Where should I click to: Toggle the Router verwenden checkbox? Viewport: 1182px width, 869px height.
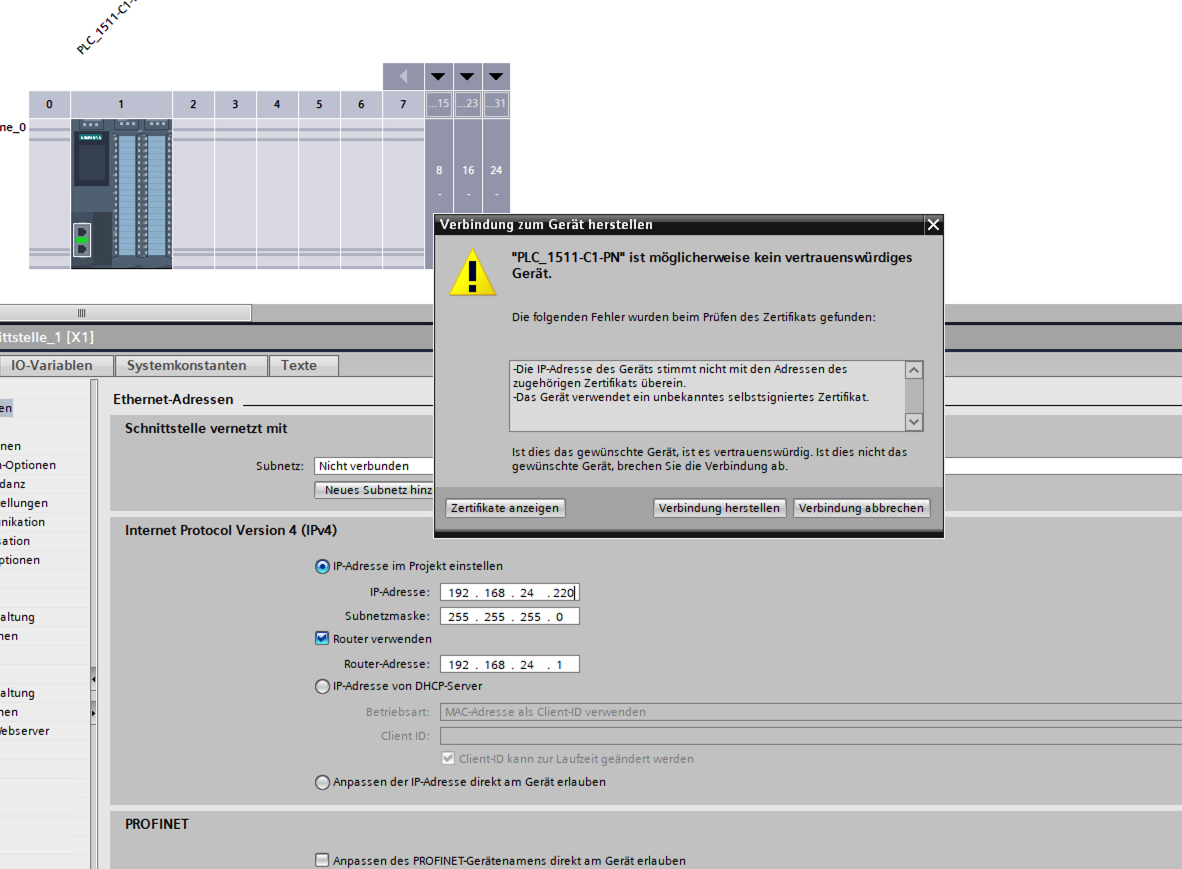(322, 638)
